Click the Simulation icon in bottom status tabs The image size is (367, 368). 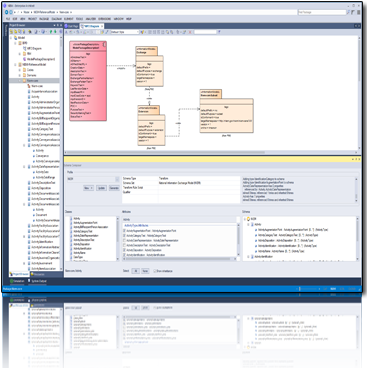(x=12, y=281)
